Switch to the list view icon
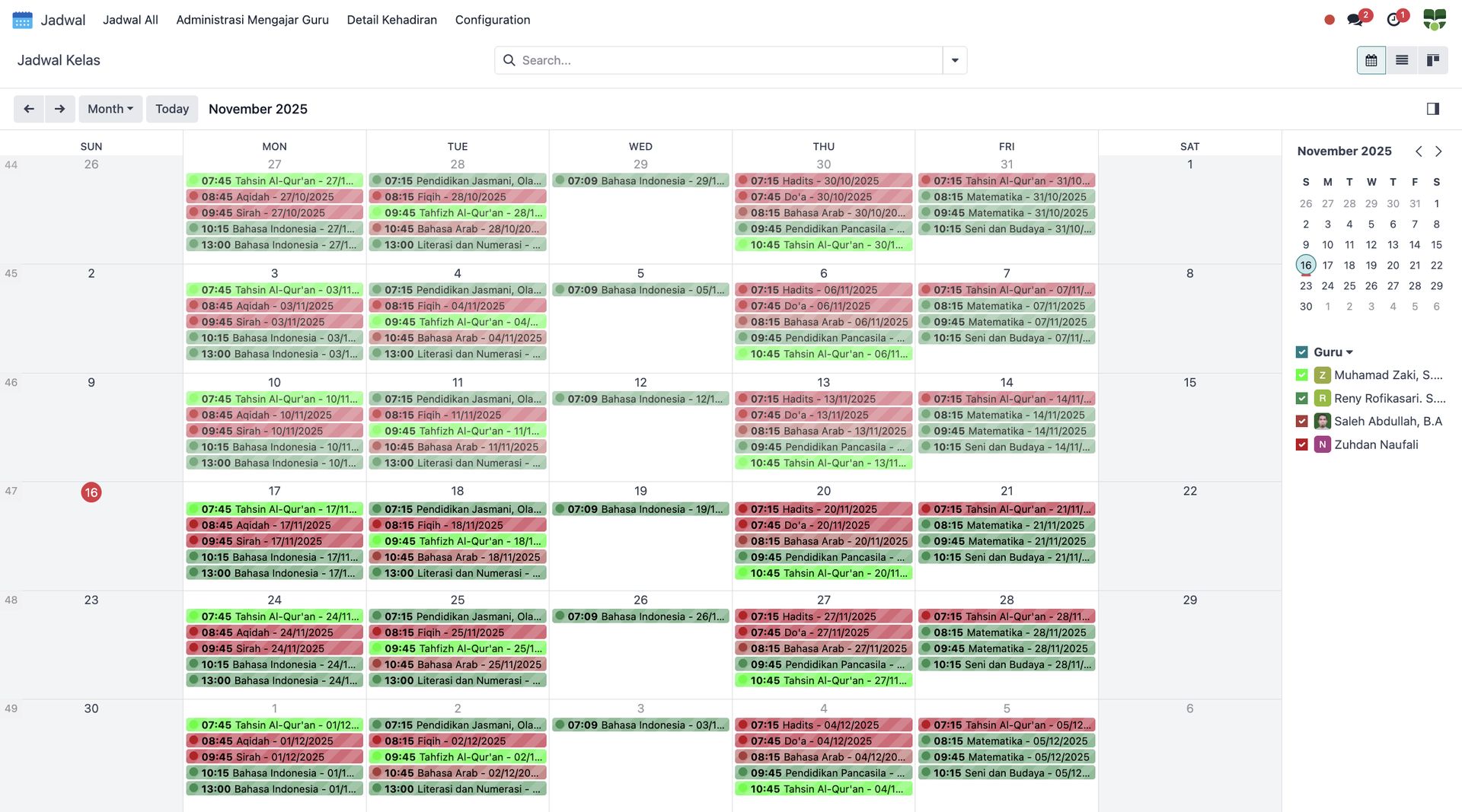The image size is (1462, 812). 1402,60
